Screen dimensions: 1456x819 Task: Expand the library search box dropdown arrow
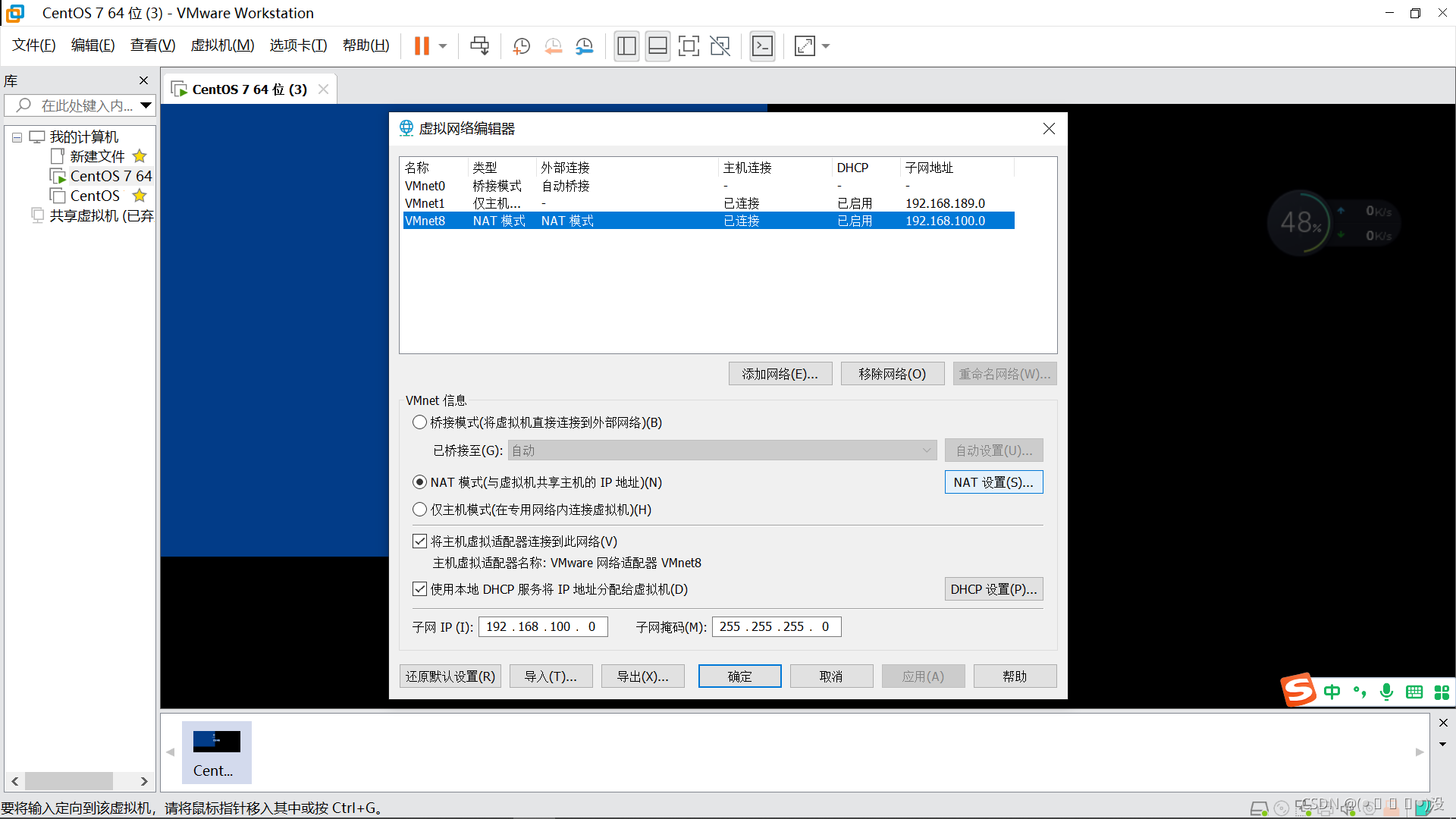146,105
